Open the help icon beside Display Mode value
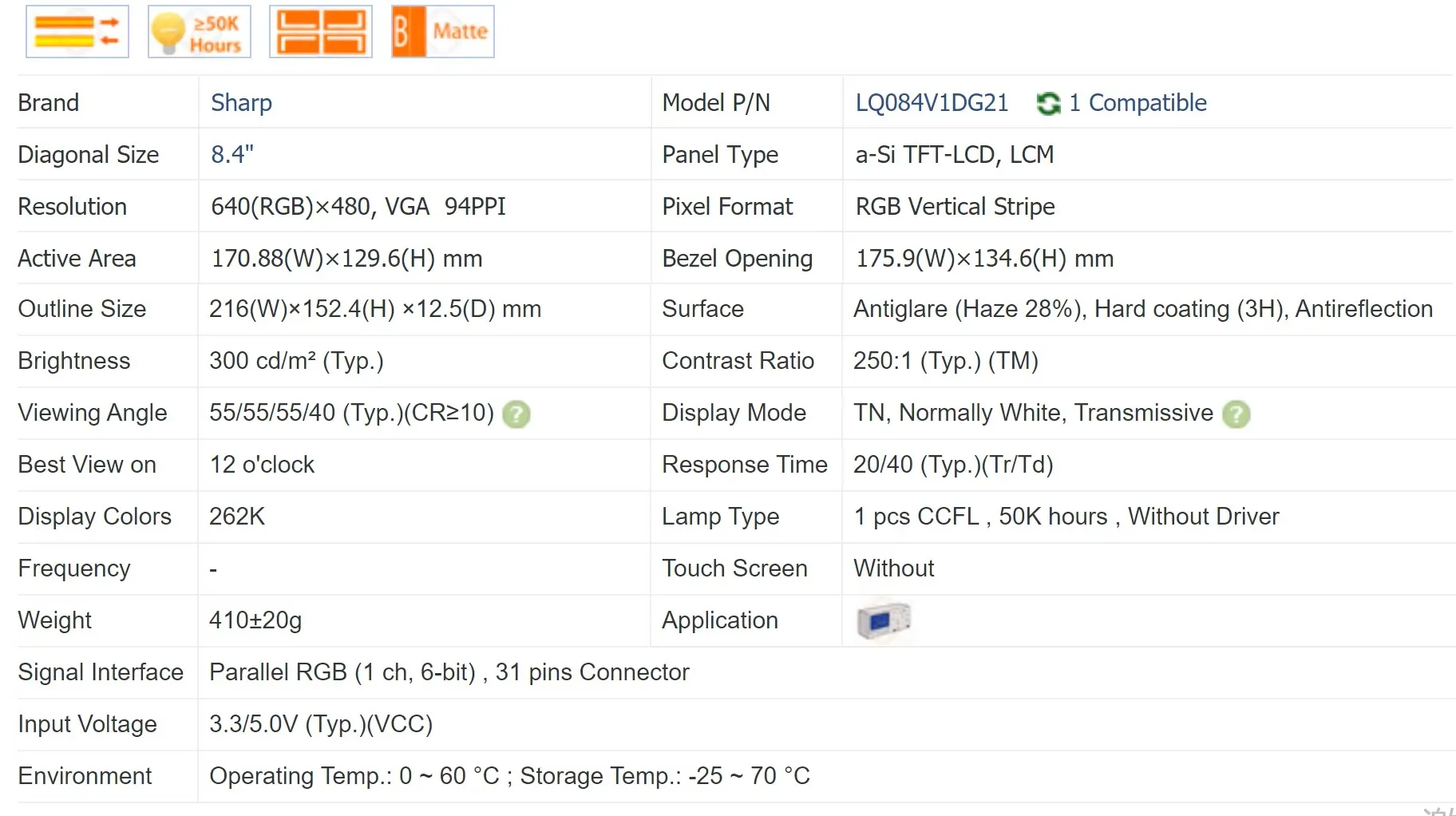 (1236, 414)
